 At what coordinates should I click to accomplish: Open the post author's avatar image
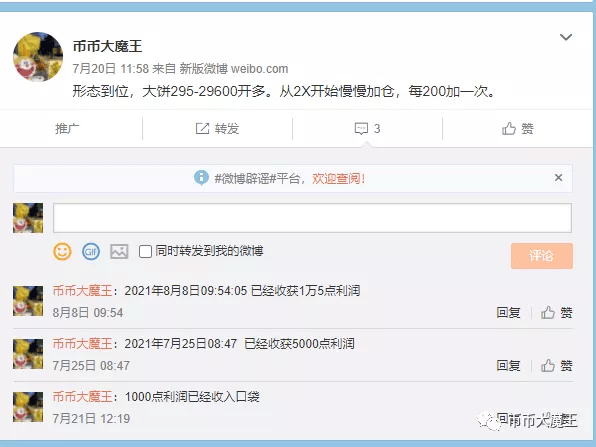point(38,57)
